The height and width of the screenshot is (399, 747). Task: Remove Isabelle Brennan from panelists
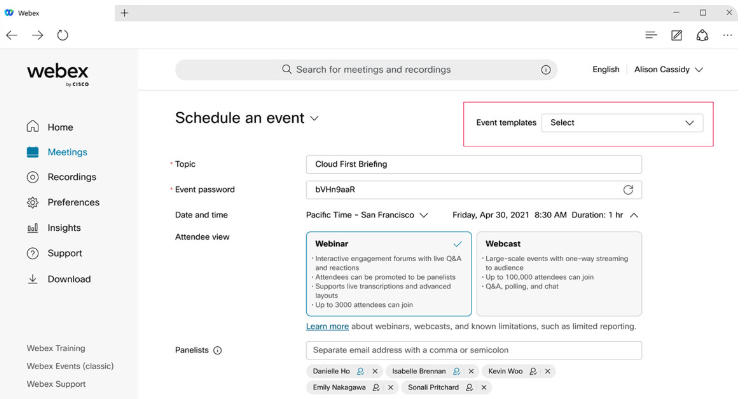click(x=471, y=371)
